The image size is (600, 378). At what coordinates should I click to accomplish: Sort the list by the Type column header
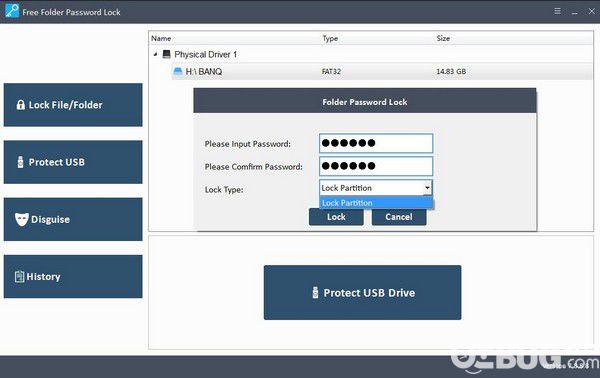[330, 38]
